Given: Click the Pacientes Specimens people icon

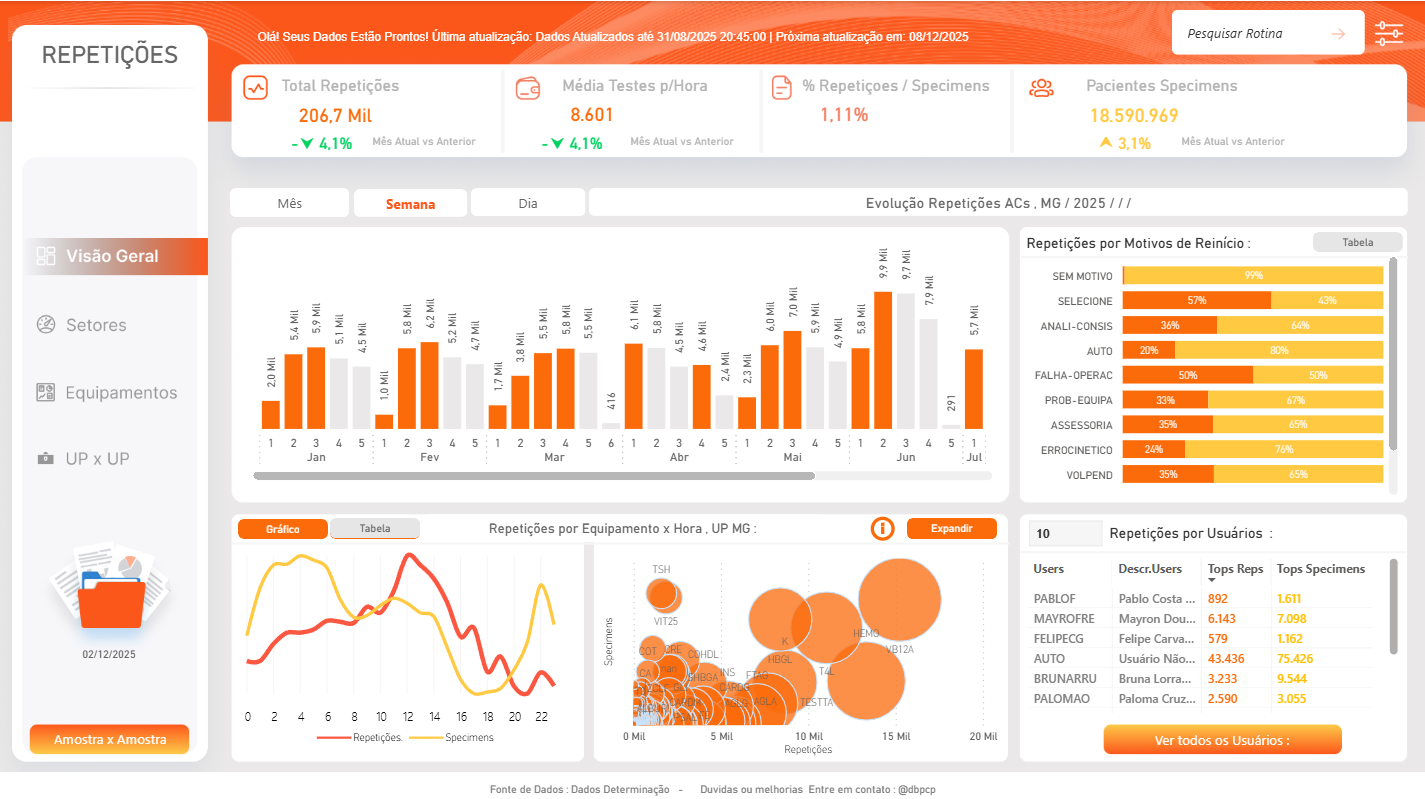Looking at the screenshot, I should pyautogui.click(x=1042, y=88).
